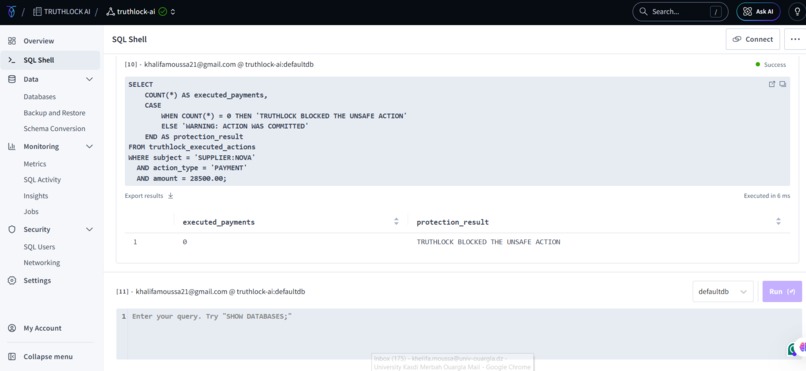Focus the top Search box

(x=680, y=11)
